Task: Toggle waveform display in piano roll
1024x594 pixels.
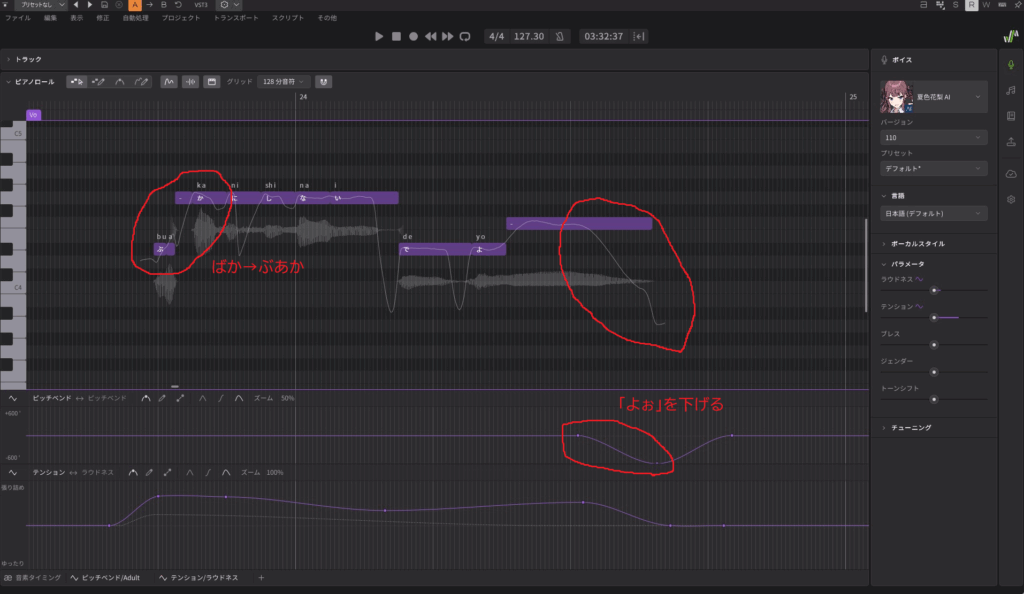Action: click(x=190, y=82)
